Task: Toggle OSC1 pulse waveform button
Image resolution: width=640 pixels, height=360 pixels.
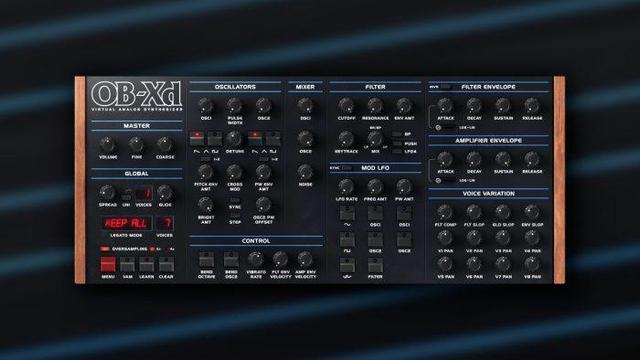Action: (x=215, y=138)
